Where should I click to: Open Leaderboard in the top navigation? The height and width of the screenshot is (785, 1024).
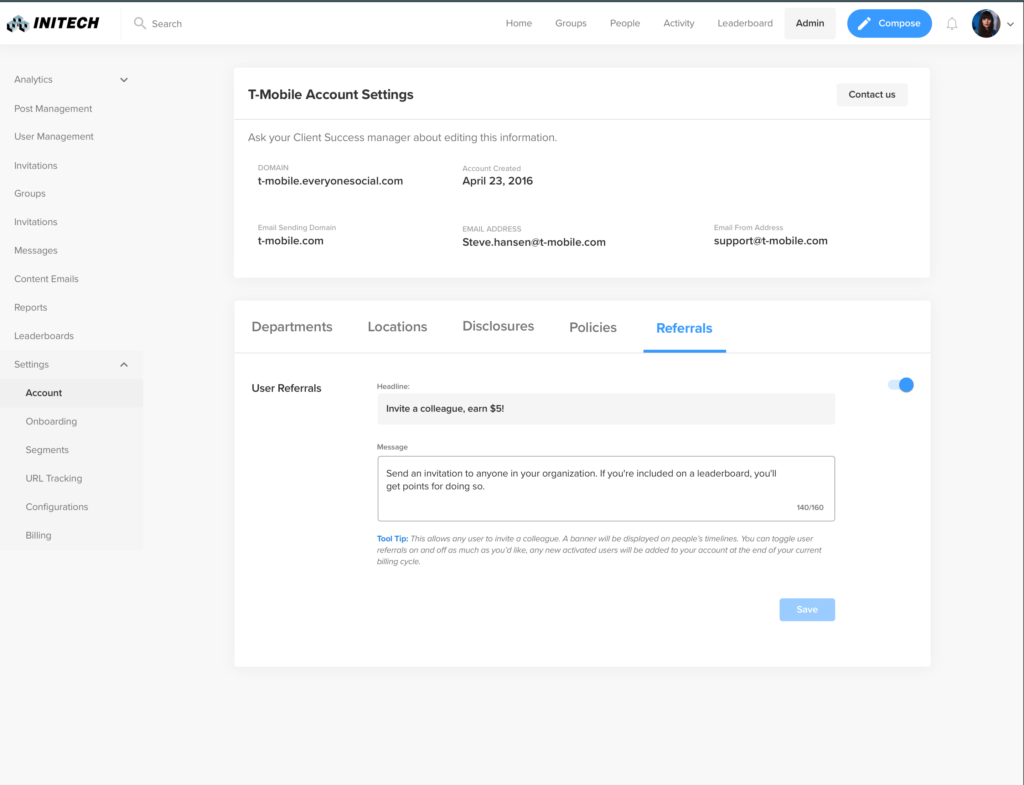click(x=745, y=24)
